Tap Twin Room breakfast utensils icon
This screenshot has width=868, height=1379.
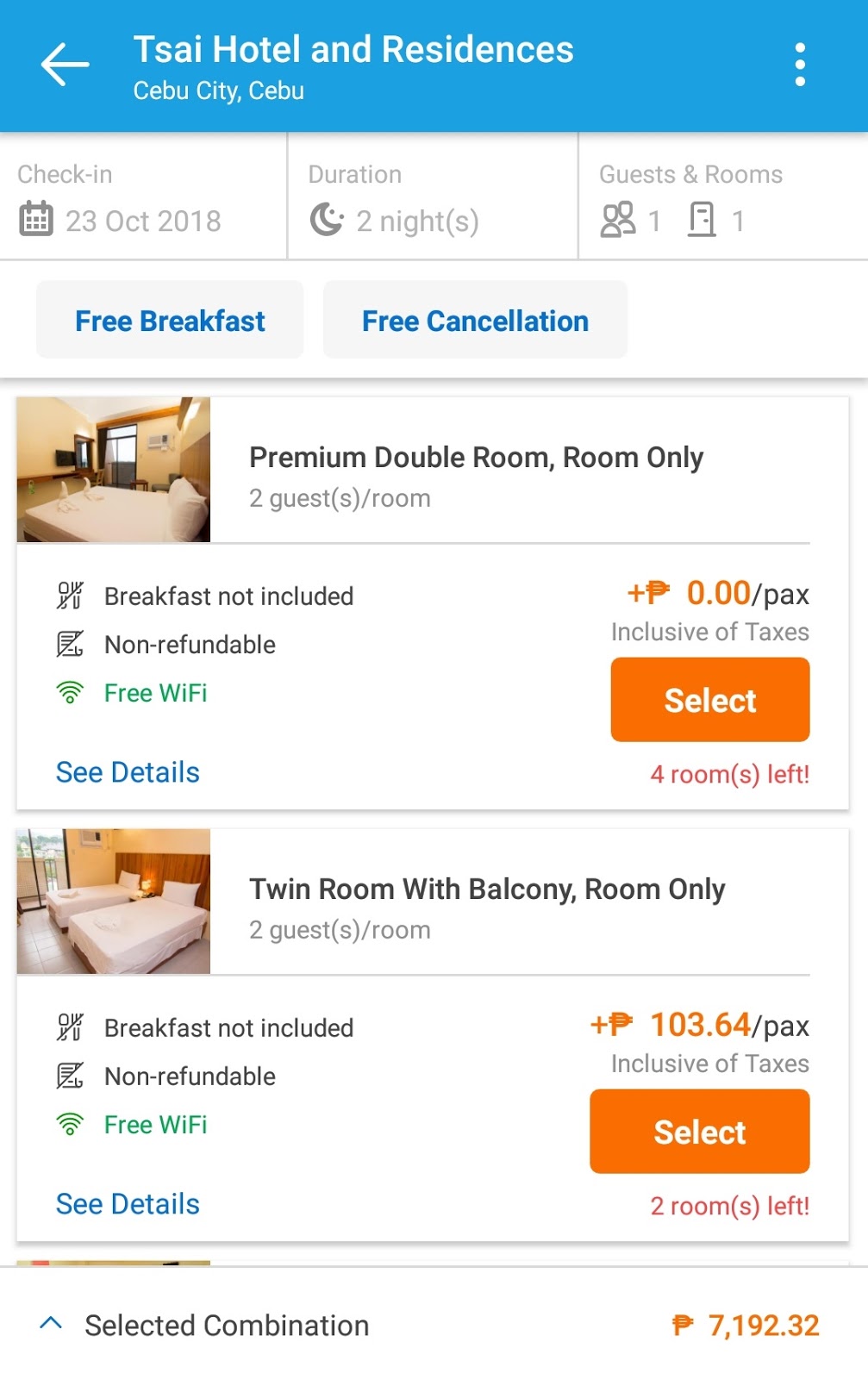[x=70, y=1027]
